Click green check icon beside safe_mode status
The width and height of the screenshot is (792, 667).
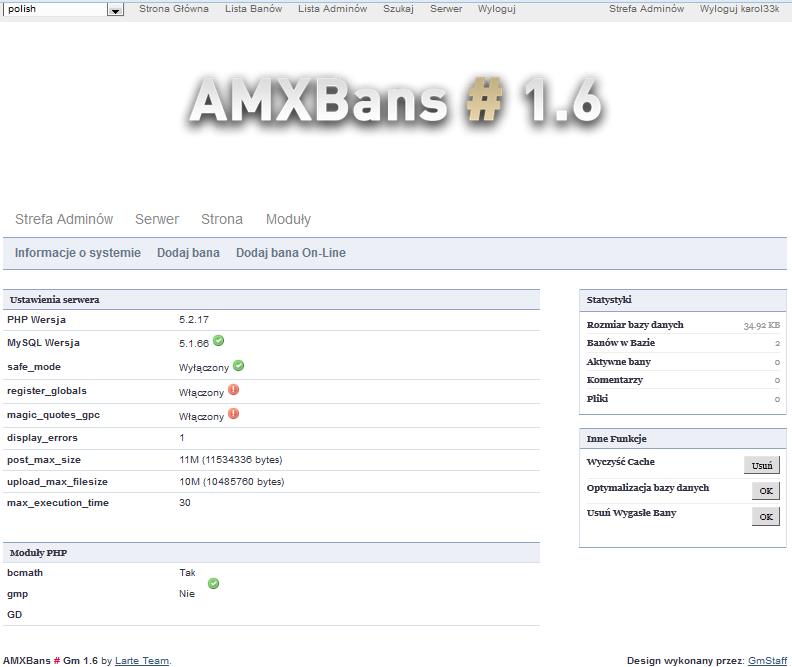point(238,366)
